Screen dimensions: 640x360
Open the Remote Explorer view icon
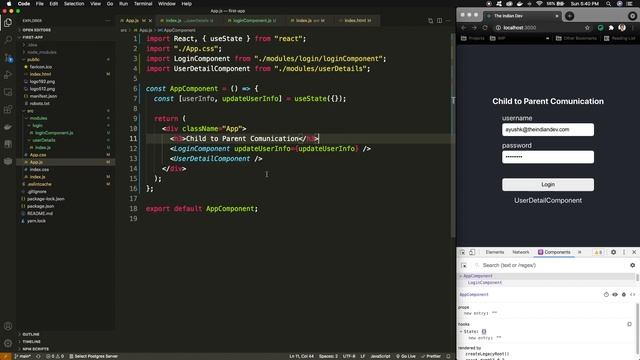8,92
